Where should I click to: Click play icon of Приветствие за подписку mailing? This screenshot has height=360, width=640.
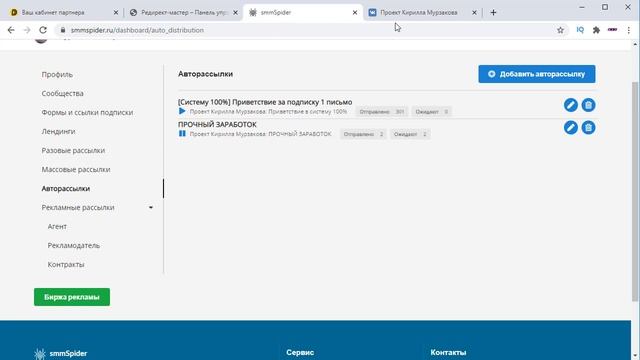pyautogui.click(x=182, y=111)
